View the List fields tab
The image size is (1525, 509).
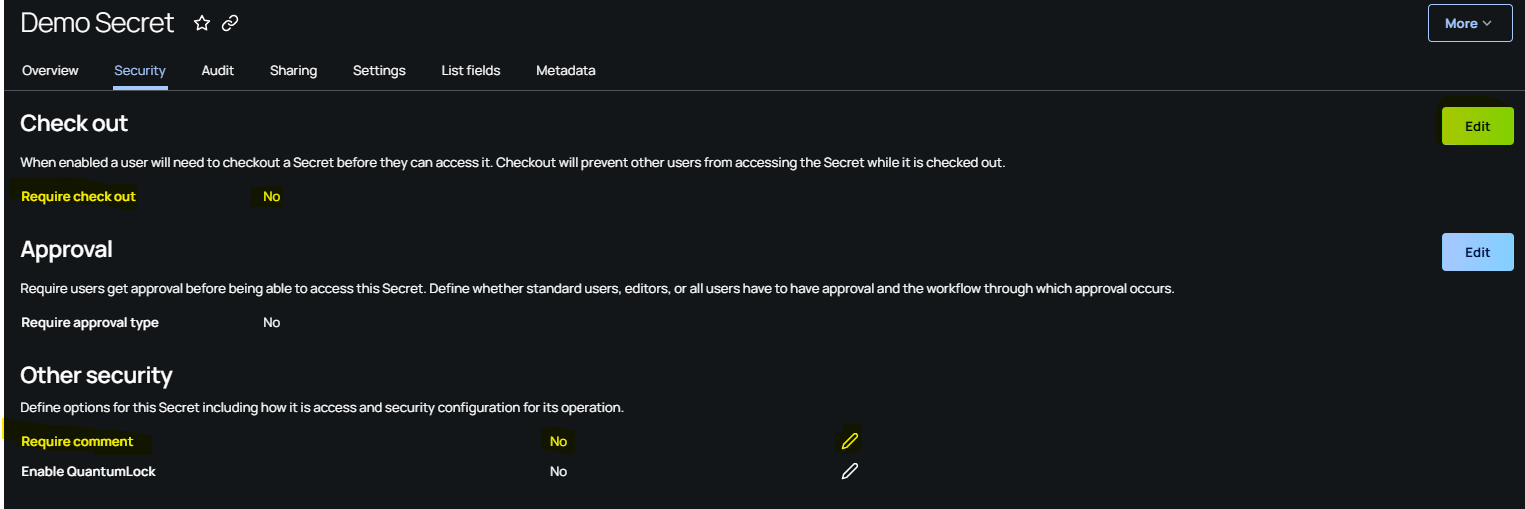click(x=471, y=71)
